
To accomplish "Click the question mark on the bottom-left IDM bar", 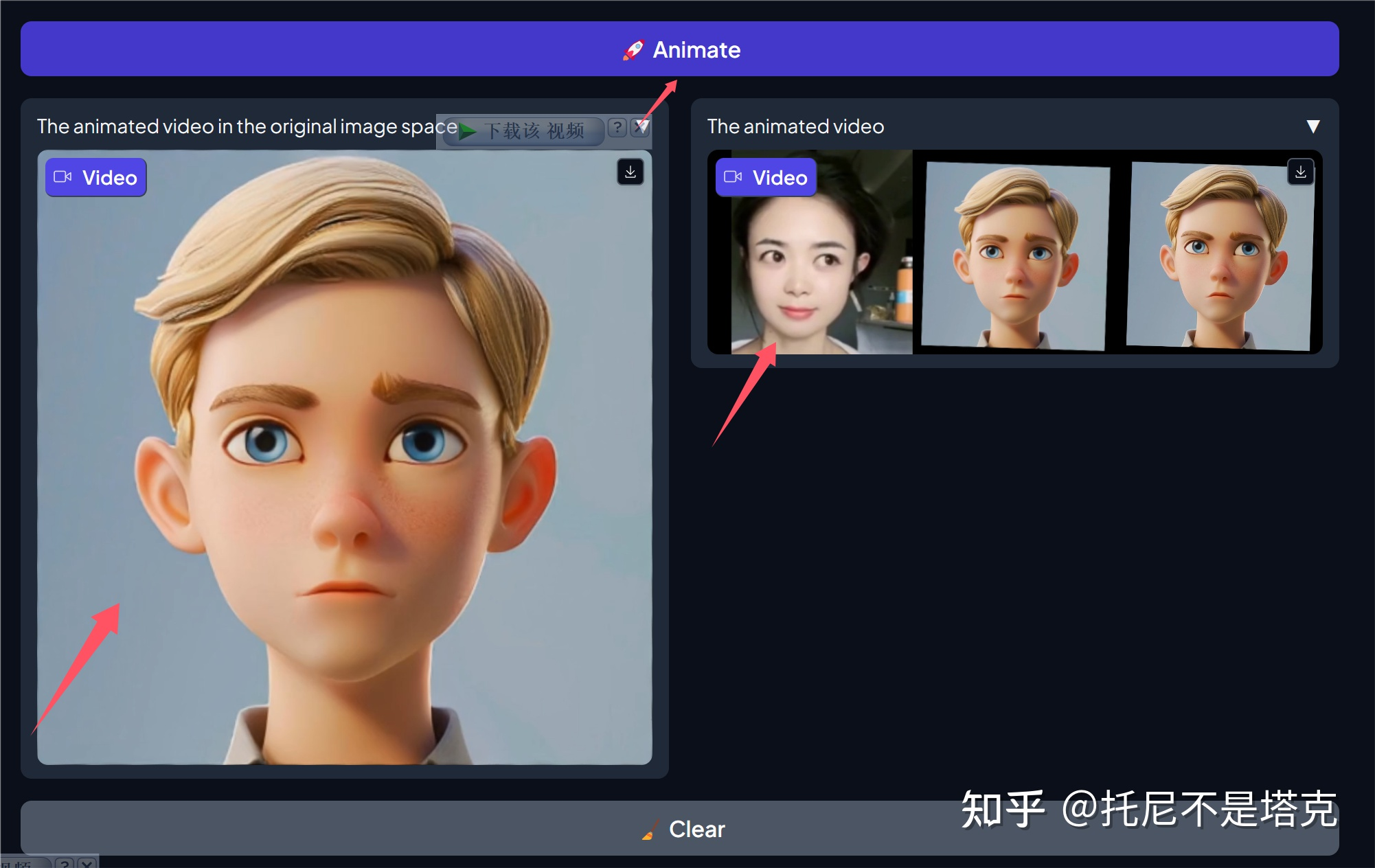I will pos(65,865).
